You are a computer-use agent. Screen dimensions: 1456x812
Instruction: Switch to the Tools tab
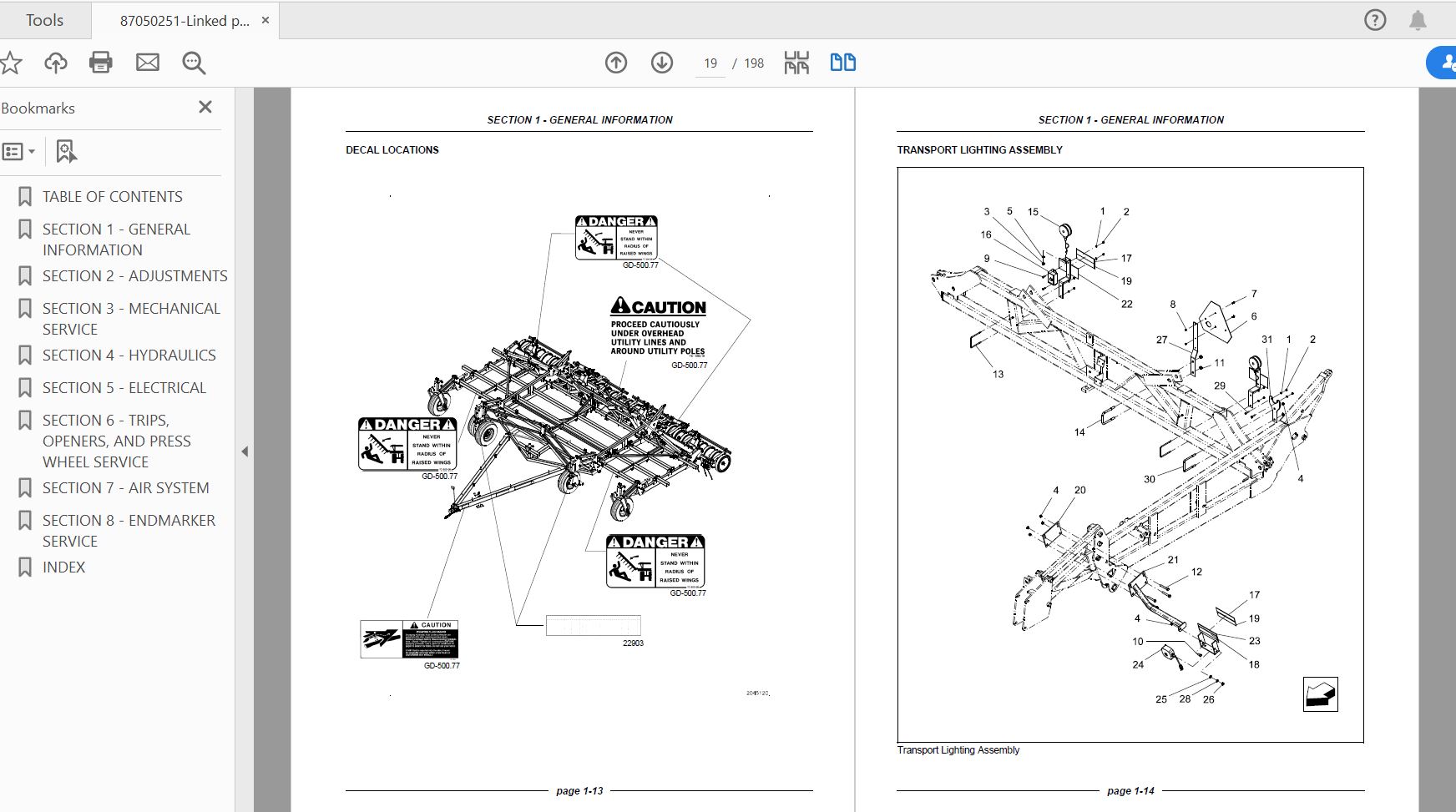pyautogui.click(x=44, y=20)
